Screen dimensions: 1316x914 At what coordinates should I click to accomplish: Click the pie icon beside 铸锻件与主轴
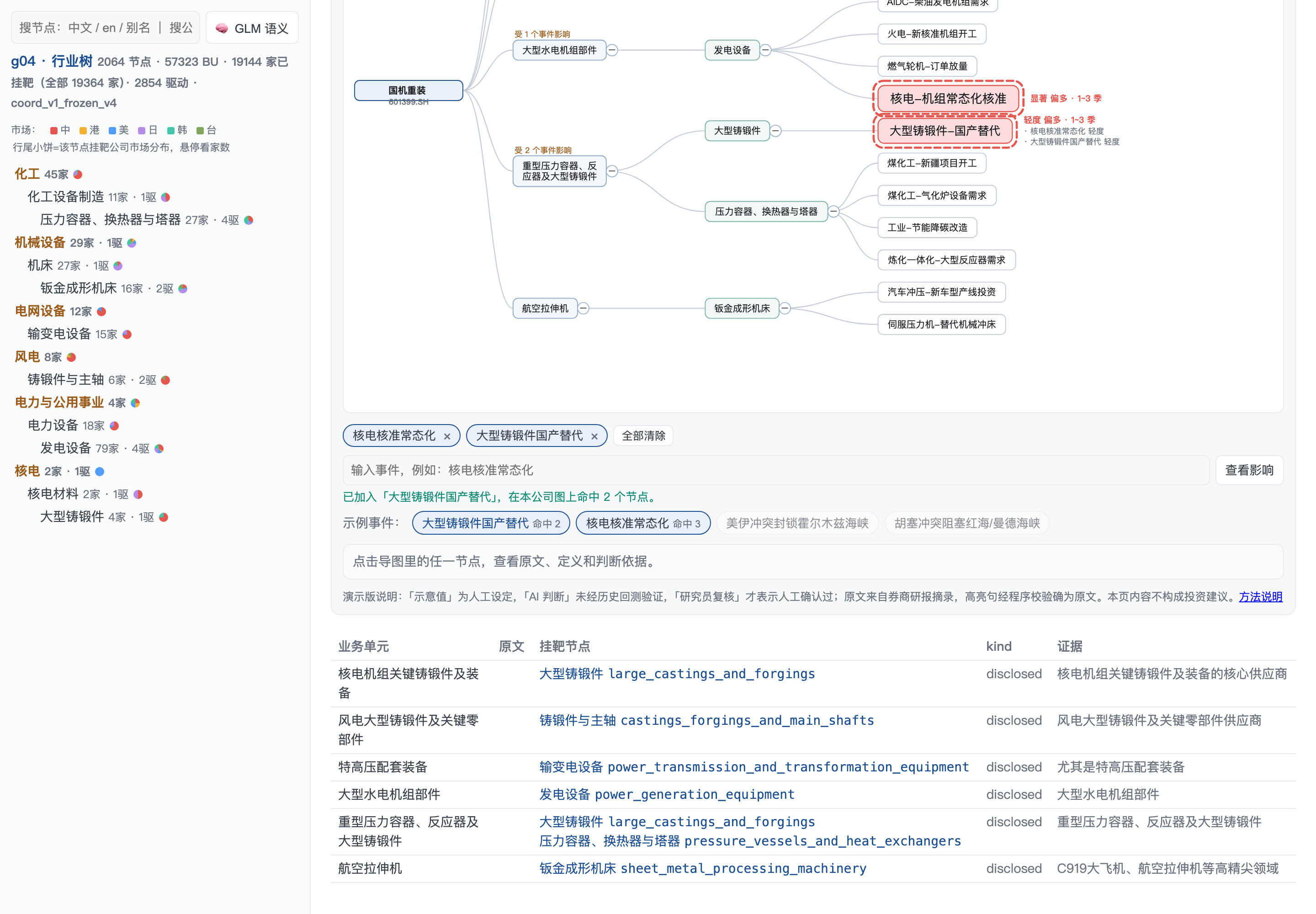[x=165, y=380]
